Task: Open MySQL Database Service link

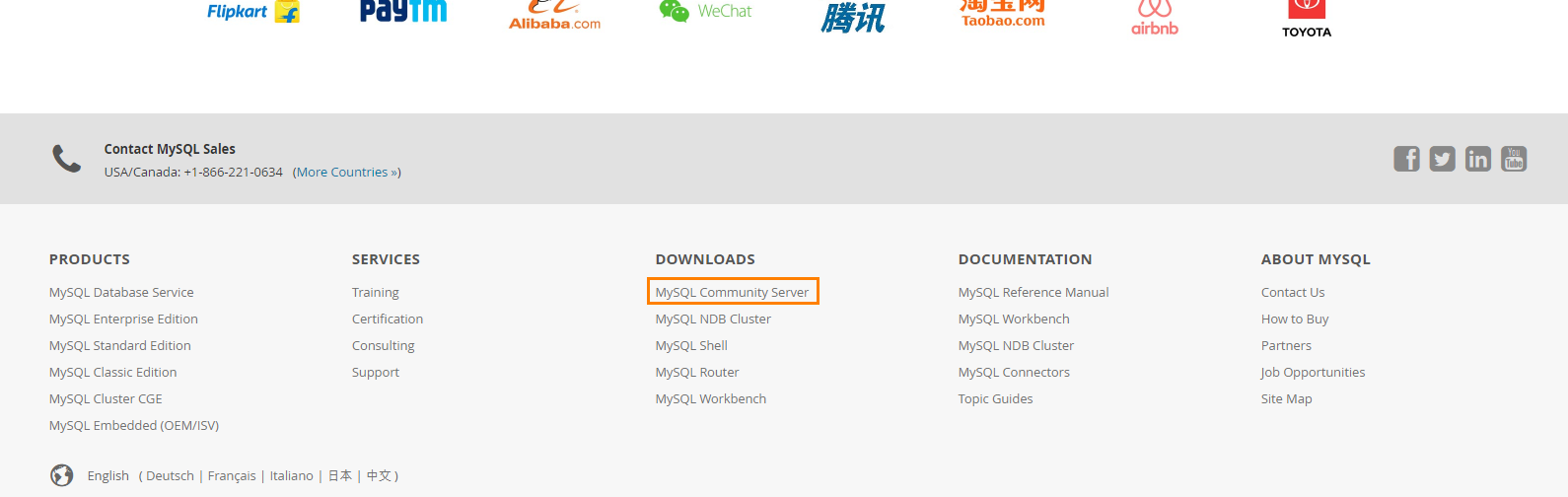Action: pyautogui.click(x=121, y=292)
